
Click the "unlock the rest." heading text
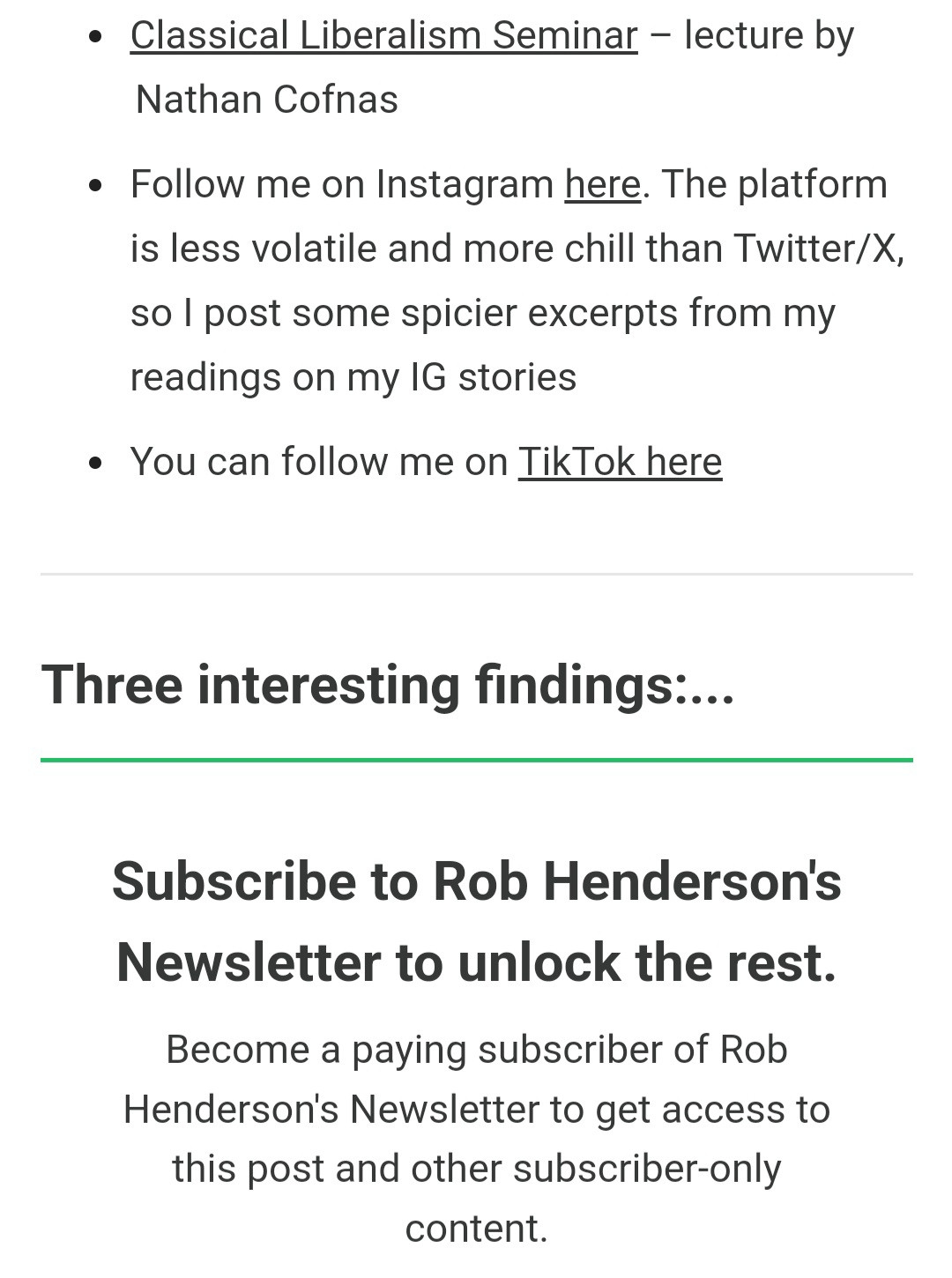tap(647, 962)
